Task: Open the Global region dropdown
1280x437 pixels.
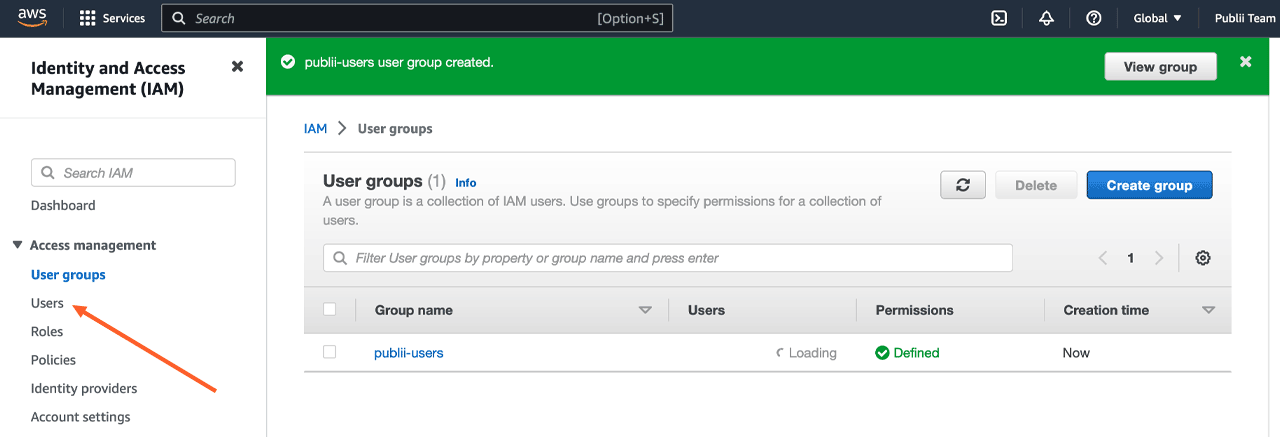Action: 1157,18
